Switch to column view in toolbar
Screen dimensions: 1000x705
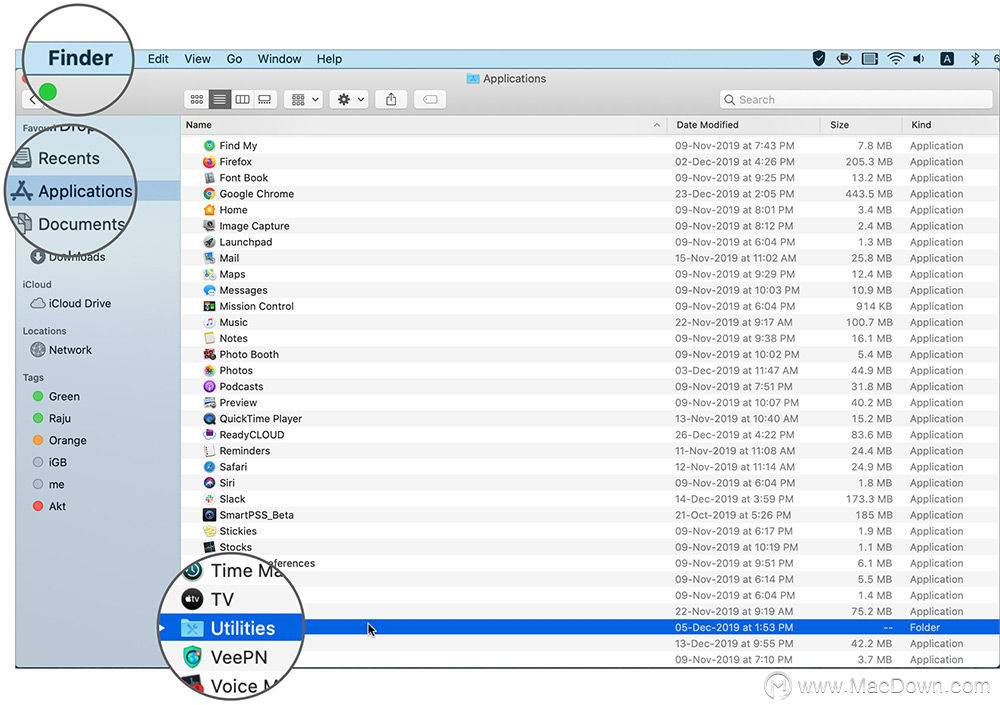242,100
